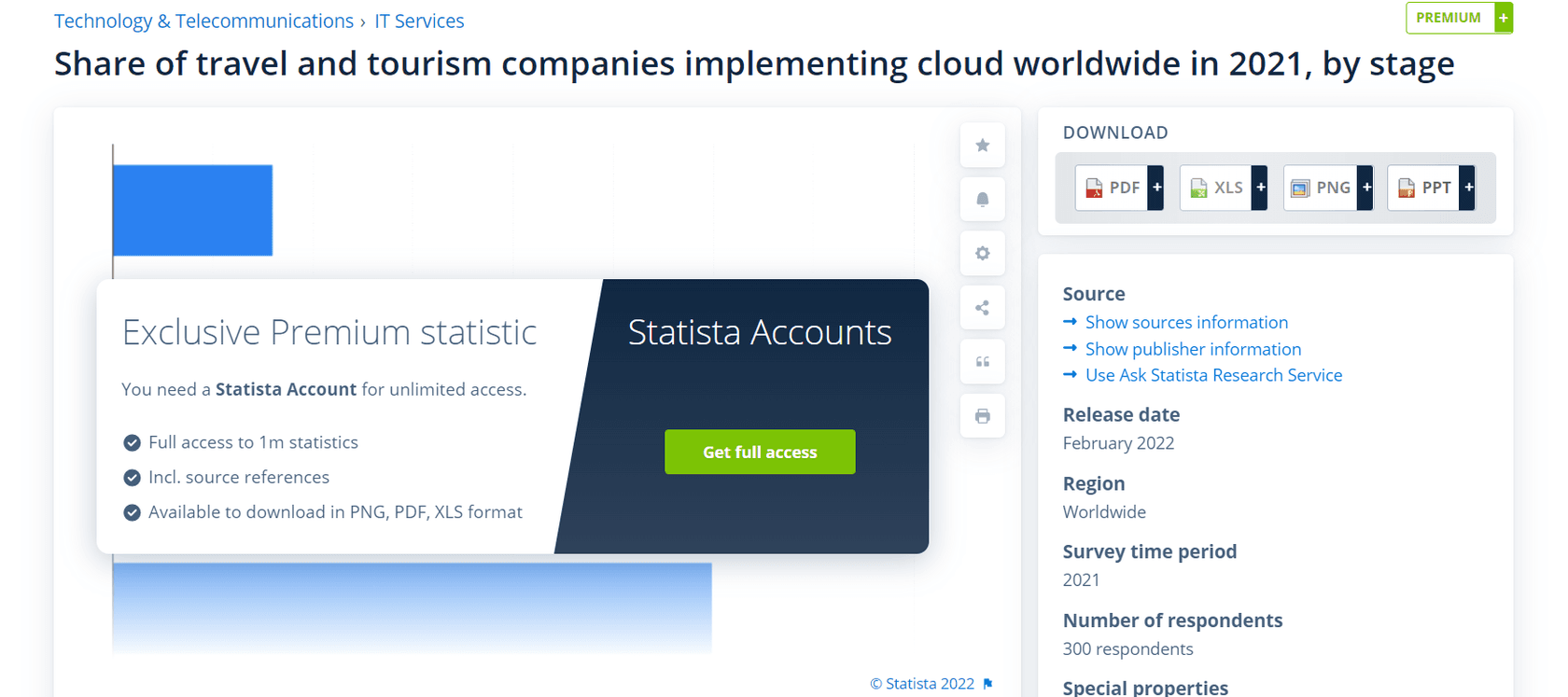Image resolution: width=1568 pixels, height=697 pixels.
Task: Click Incl. source references text
Action: pyautogui.click(x=239, y=477)
